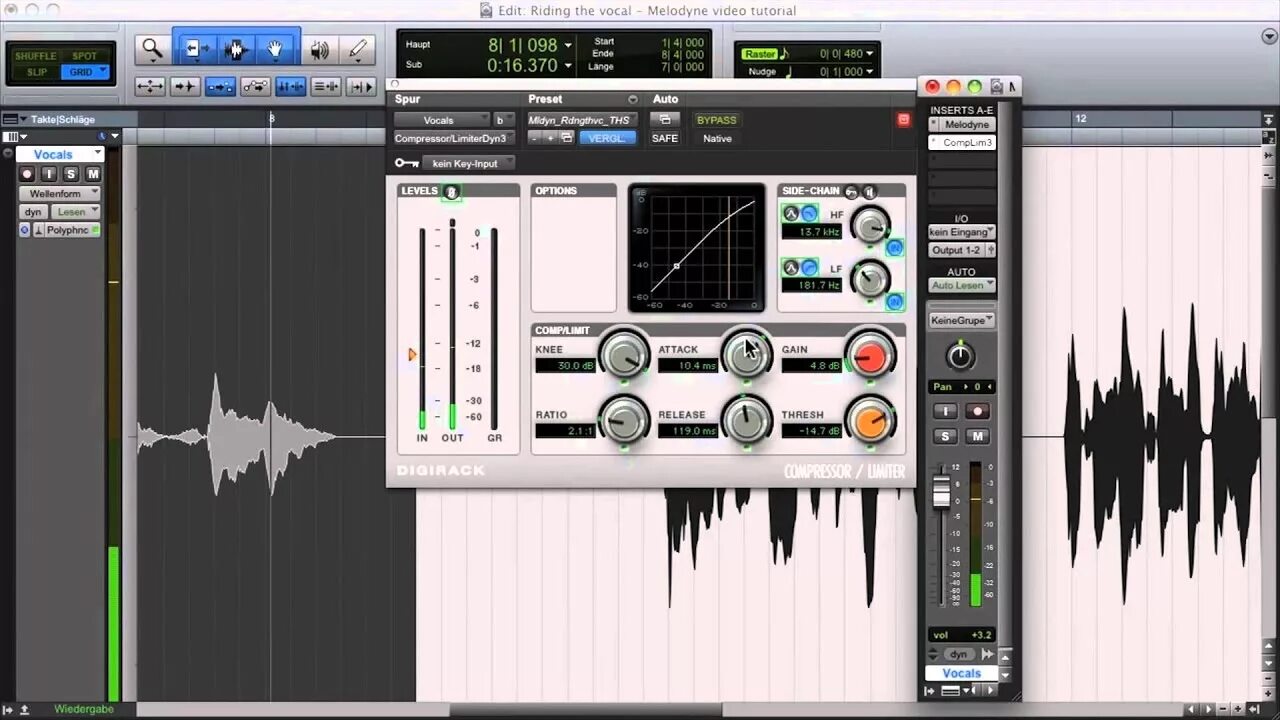Click the orange THRESH knob
Screen dimensions: 1280x720
[869, 421]
